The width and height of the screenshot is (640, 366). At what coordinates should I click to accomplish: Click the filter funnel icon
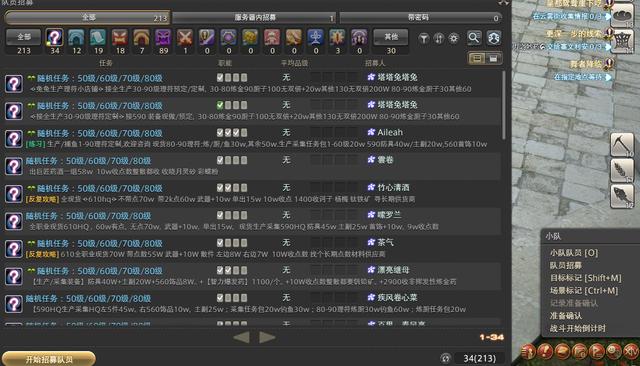coord(424,39)
